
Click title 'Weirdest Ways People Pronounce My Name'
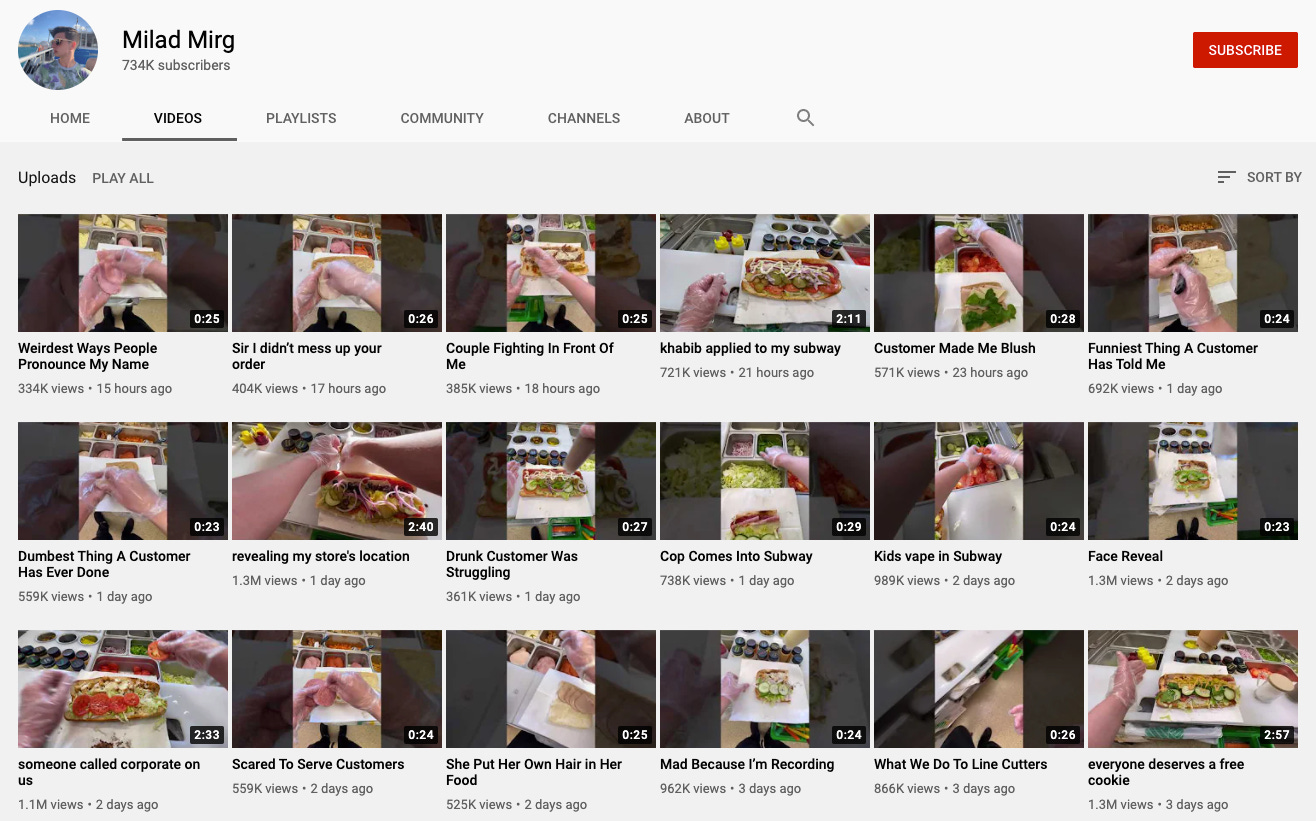click(88, 356)
